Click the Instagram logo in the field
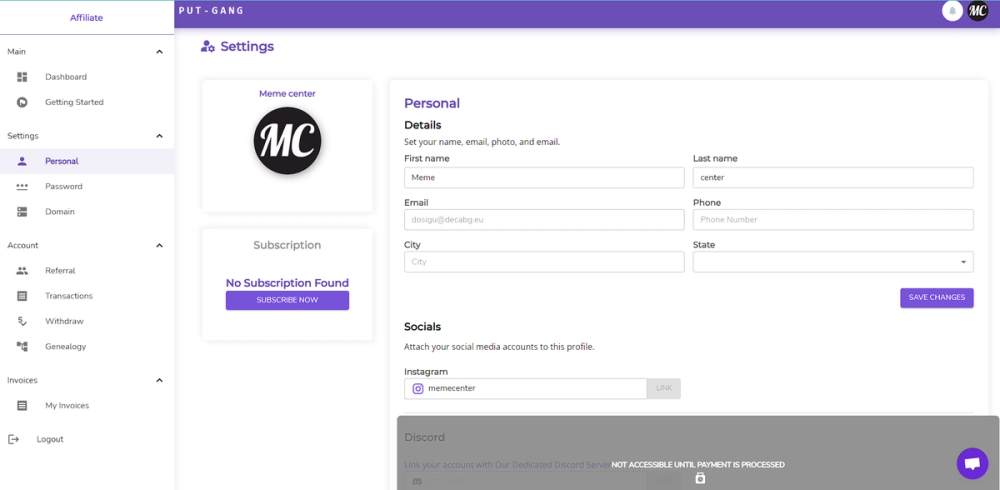Image resolution: width=1000 pixels, height=490 pixels. [x=418, y=389]
